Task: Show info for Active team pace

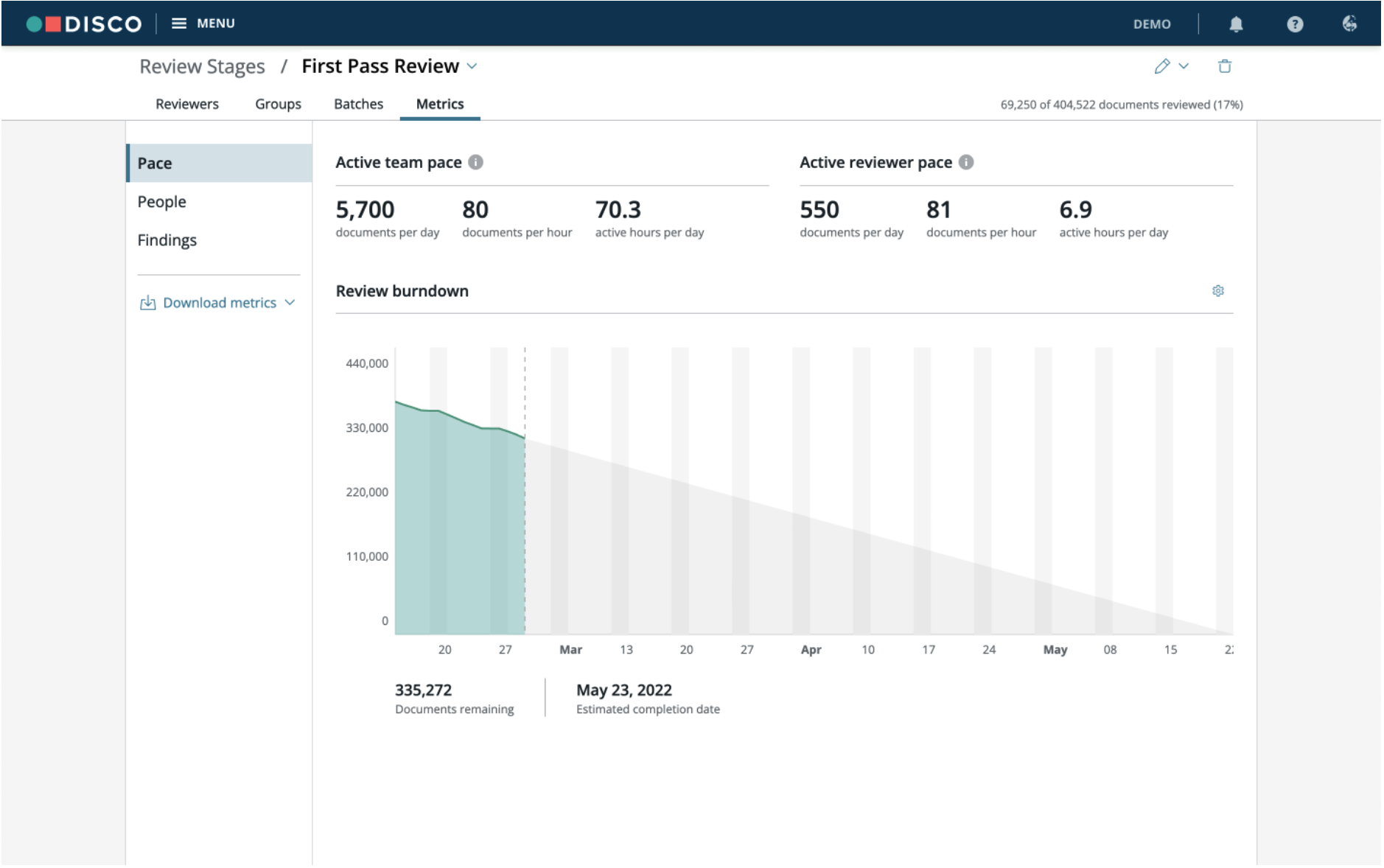Action: click(x=476, y=162)
